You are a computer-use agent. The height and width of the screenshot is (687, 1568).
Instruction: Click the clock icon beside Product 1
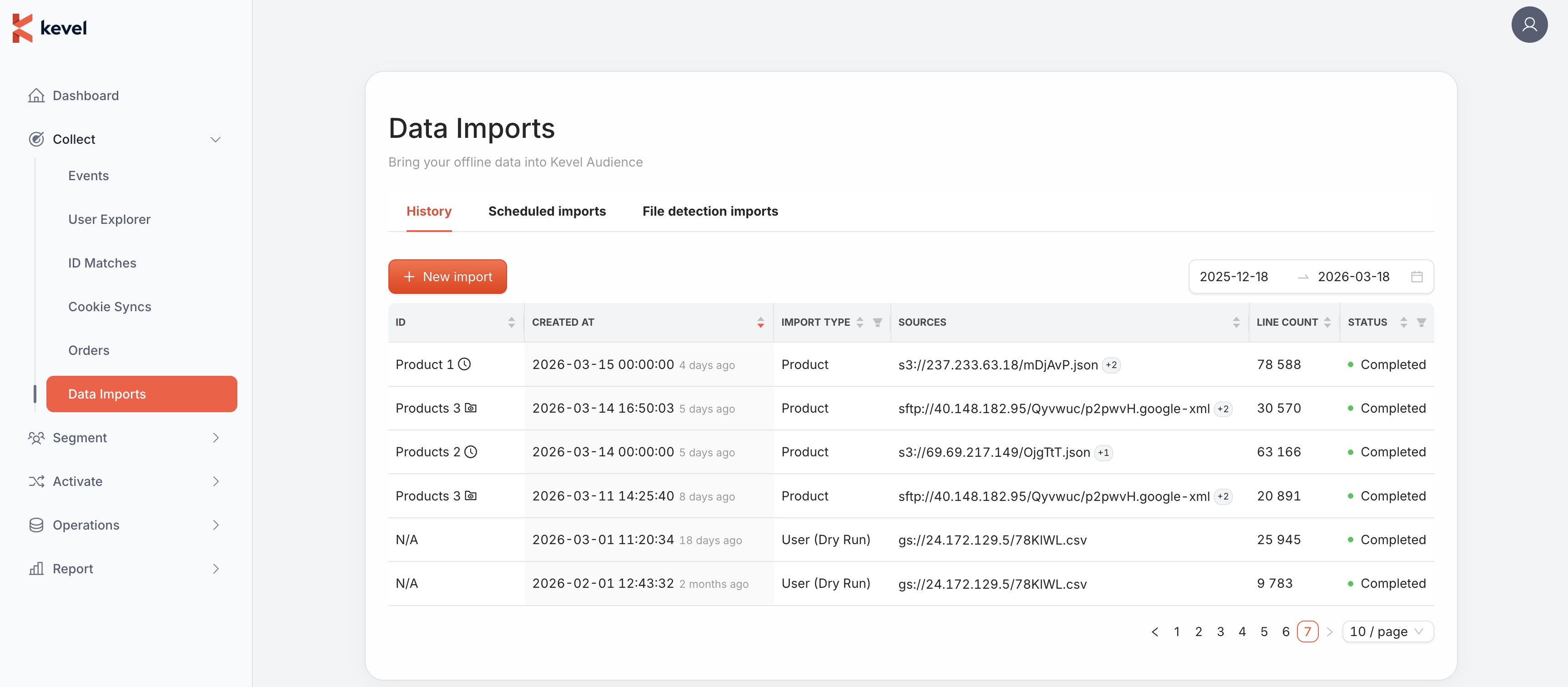[464, 364]
